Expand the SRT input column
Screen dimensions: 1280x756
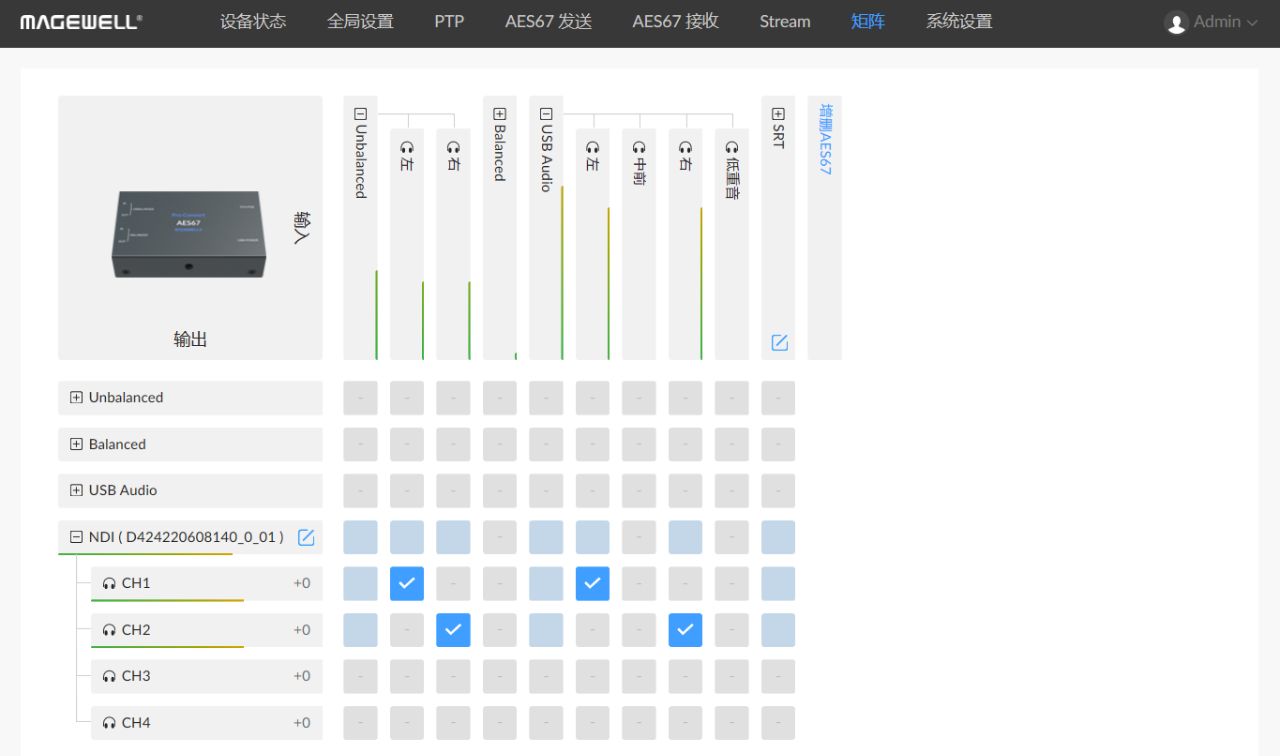[x=778, y=114]
